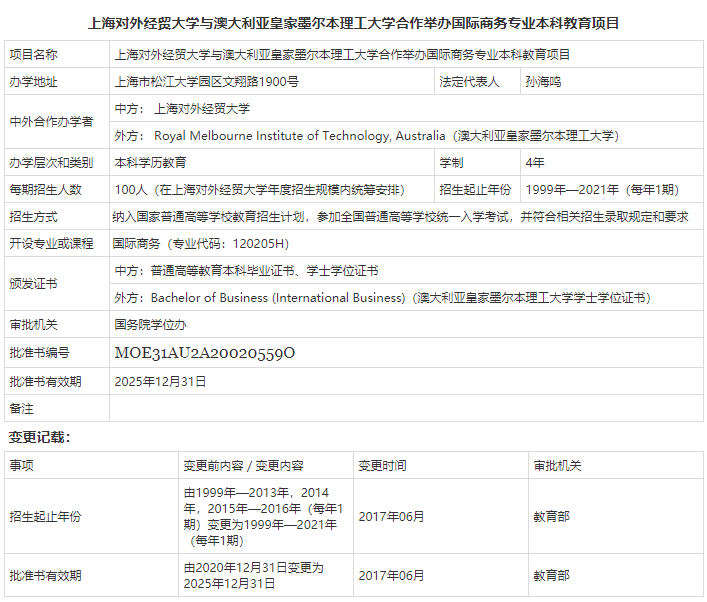Select the 变更记载 section heading
This screenshot has height=602, width=707.
coord(39,437)
